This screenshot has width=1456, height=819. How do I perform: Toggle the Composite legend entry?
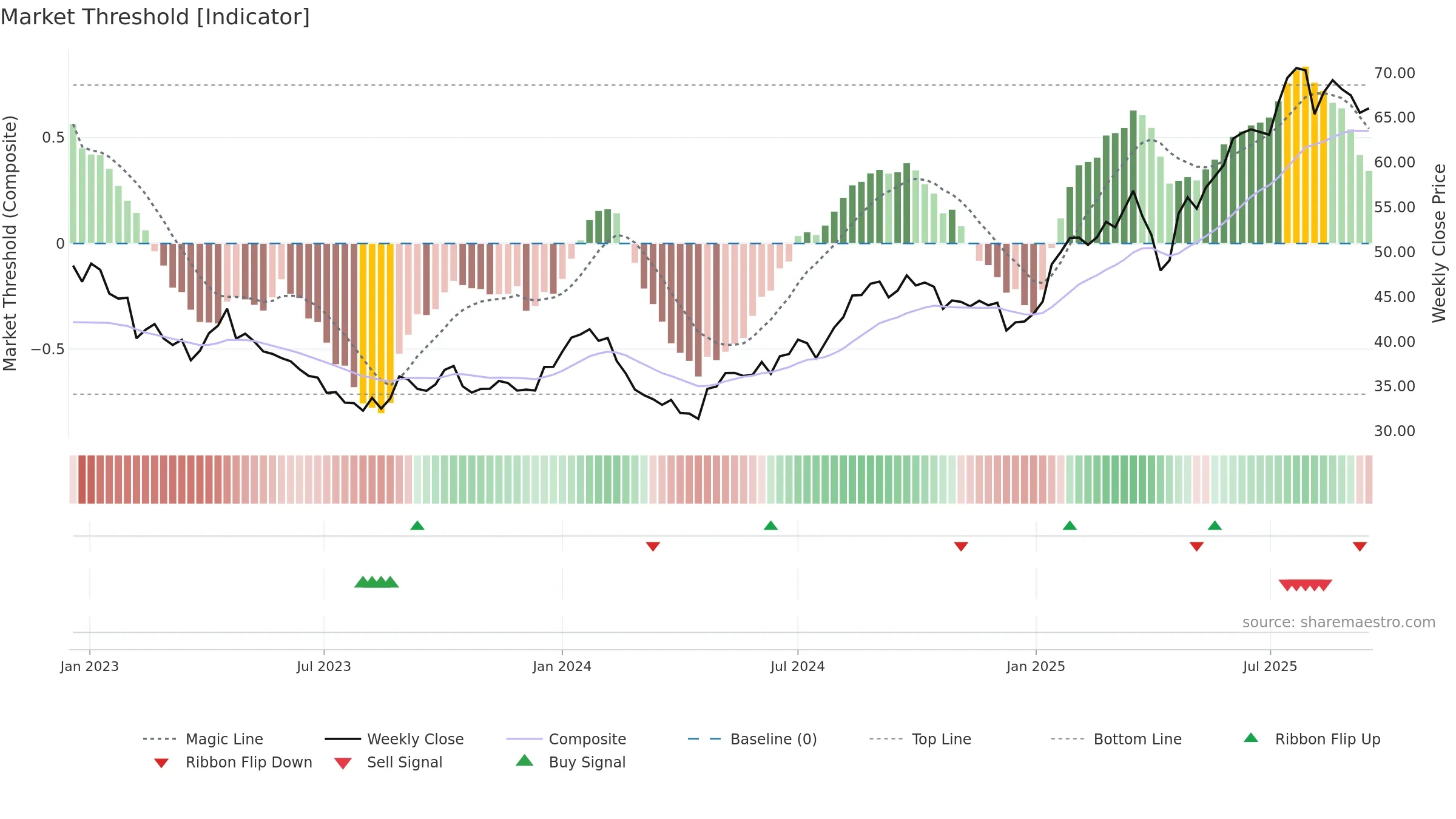pyautogui.click(x=566, y=739)
